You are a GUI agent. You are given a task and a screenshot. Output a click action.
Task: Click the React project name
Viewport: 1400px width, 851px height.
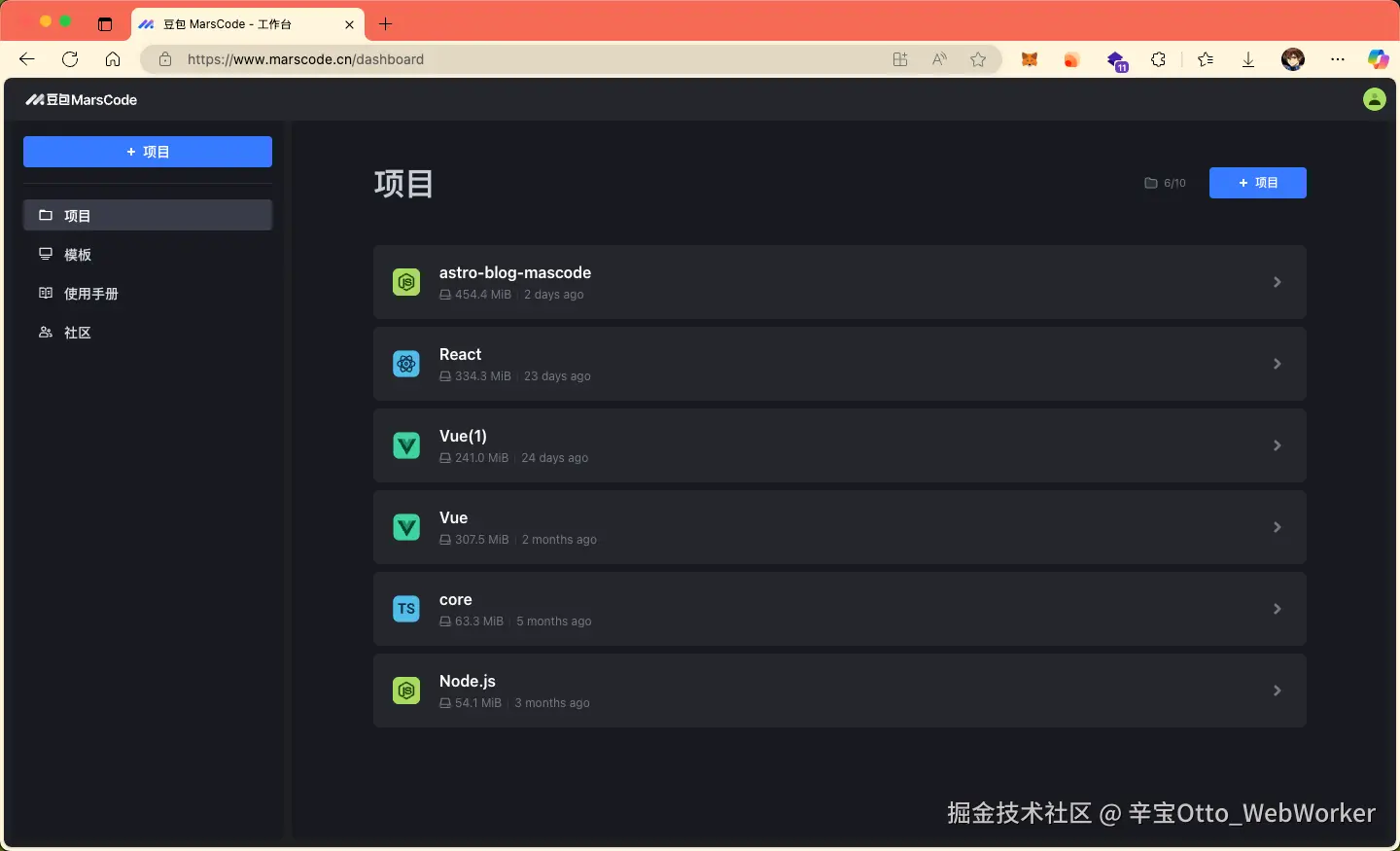pyautogui.click(x=461, y=354)
